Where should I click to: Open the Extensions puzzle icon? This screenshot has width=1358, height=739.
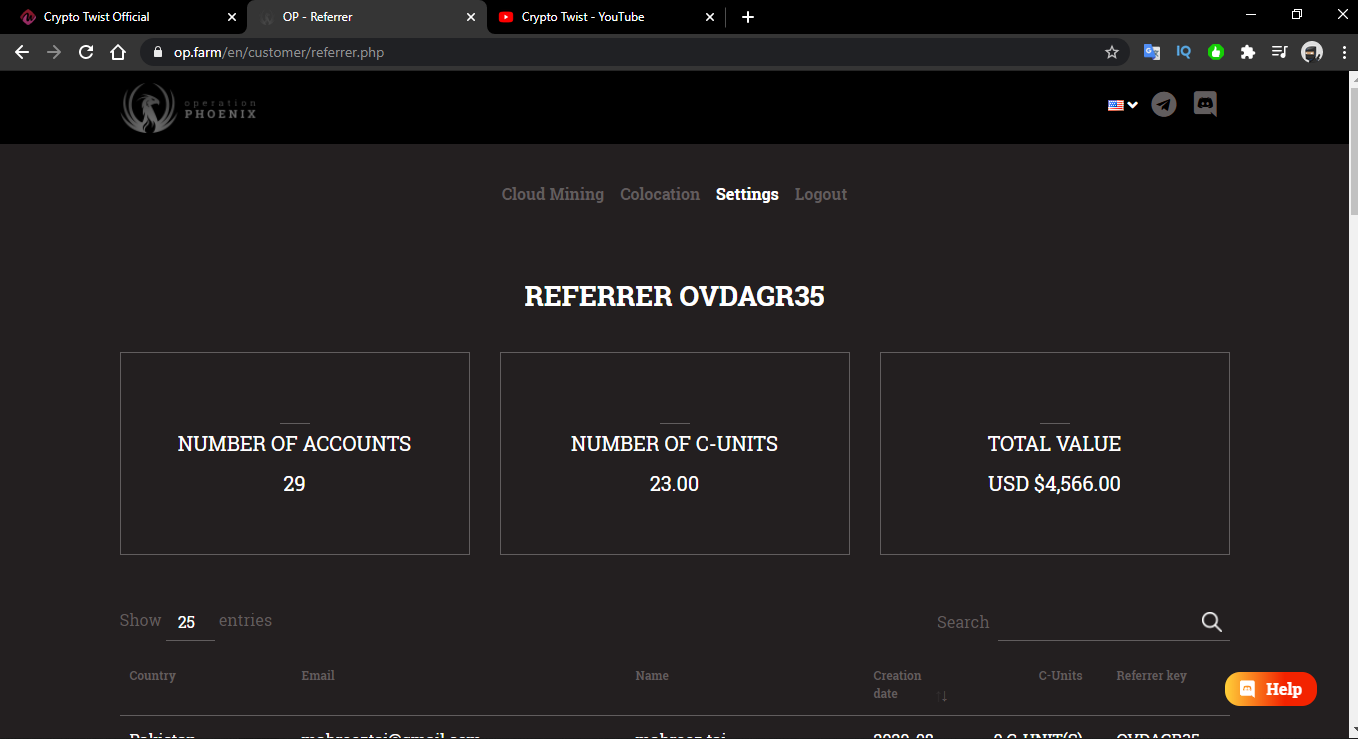pyautogui.click(x=1248, y=52)
